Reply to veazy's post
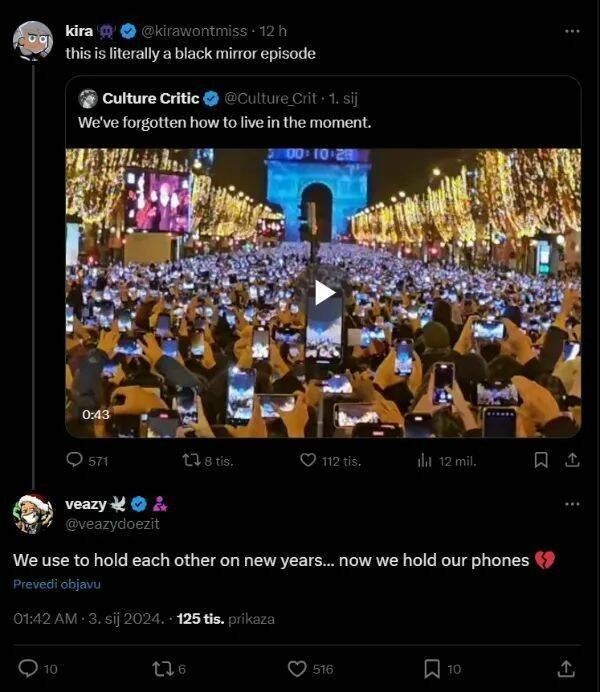 (x=28, y=668)
